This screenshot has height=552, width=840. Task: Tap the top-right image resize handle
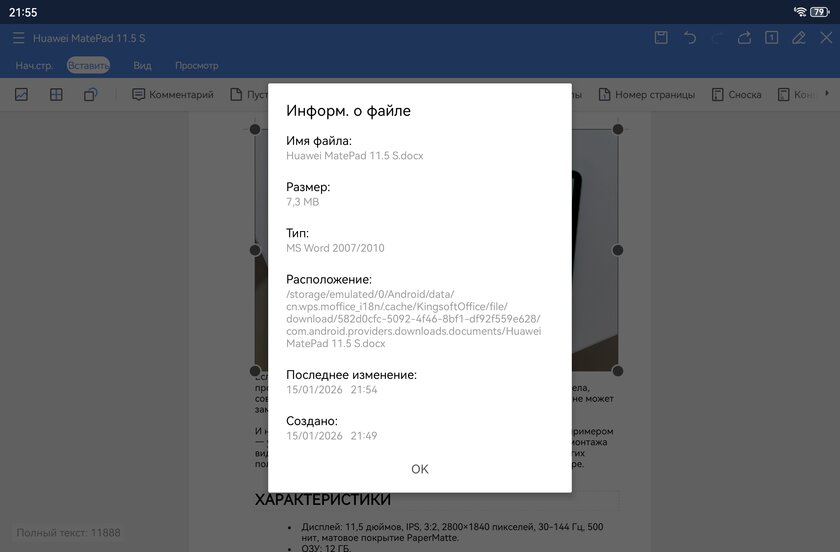click(x=618, y=129)
